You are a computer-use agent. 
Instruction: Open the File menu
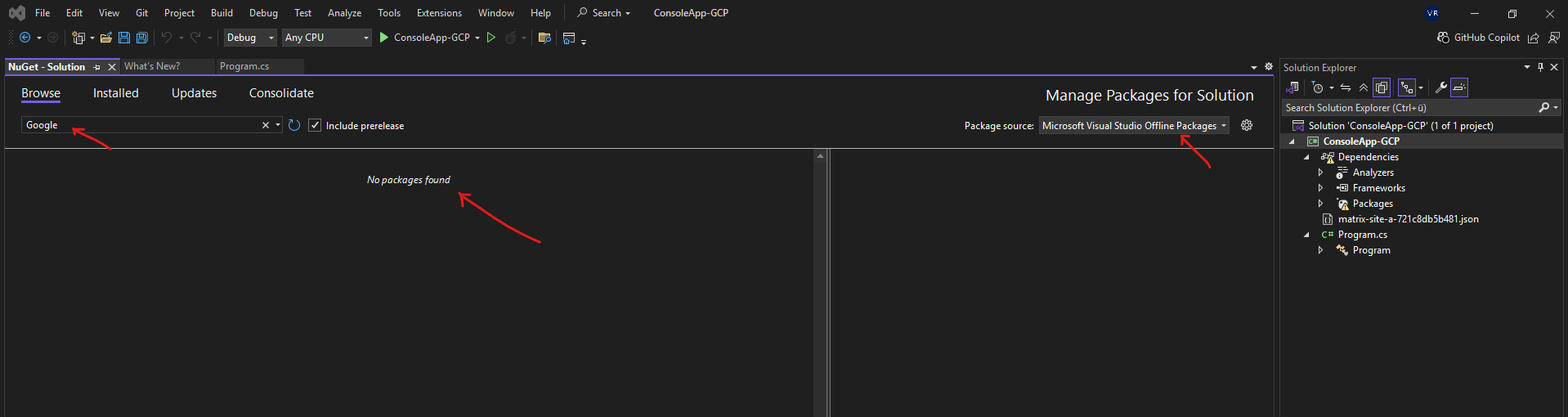point(43,13)
